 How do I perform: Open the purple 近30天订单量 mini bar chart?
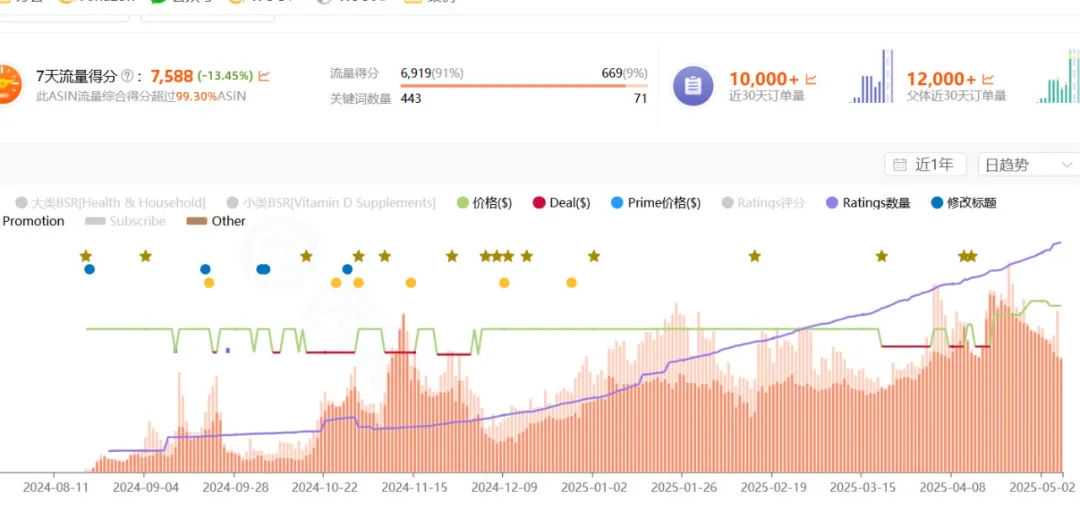coord(872,76)
